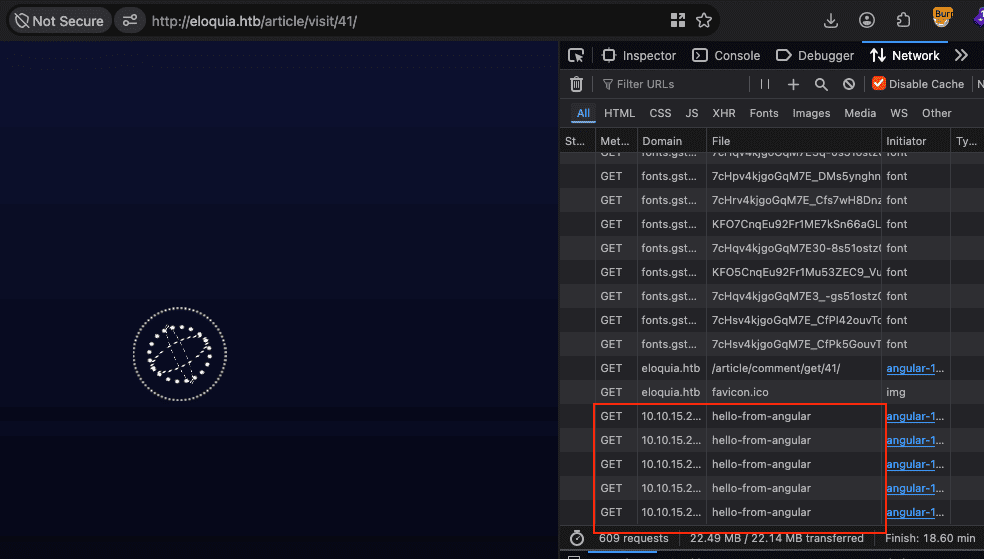The height and width of the screenshot is (559, 984).
Task: Select the All filter
Action: tap(583, 113)
